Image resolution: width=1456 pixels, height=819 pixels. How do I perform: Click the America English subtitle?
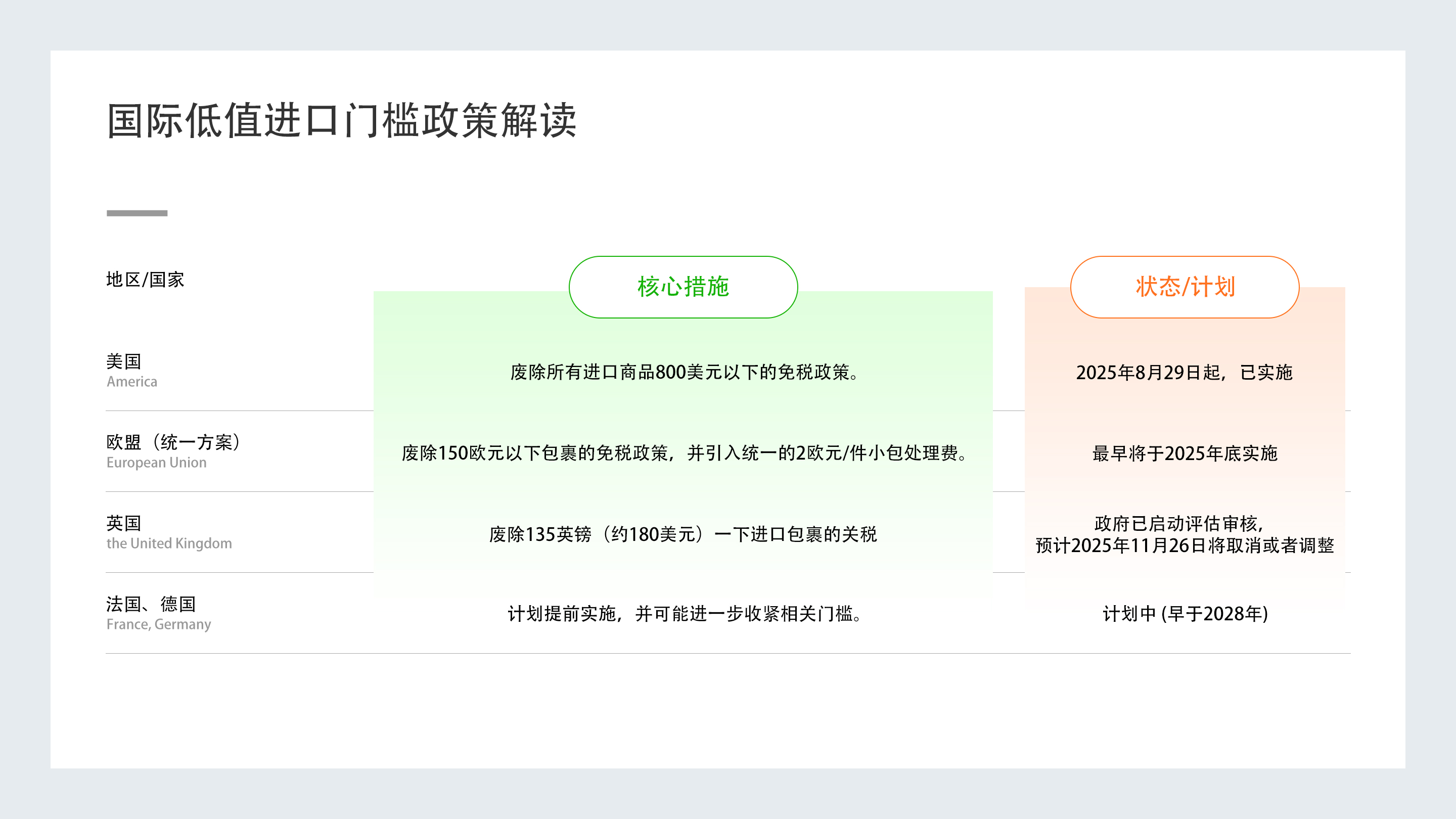pyautogui.click(x=131, y=382)
